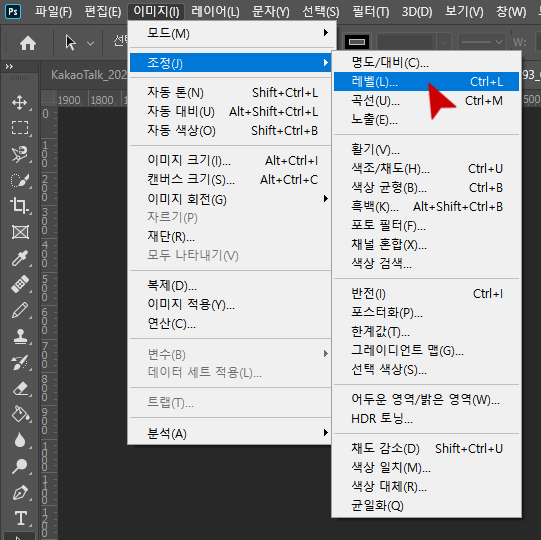Open 캔버스 크기(S) dialog
Viewport: 541px width, 540px height.
click(230, 179)
